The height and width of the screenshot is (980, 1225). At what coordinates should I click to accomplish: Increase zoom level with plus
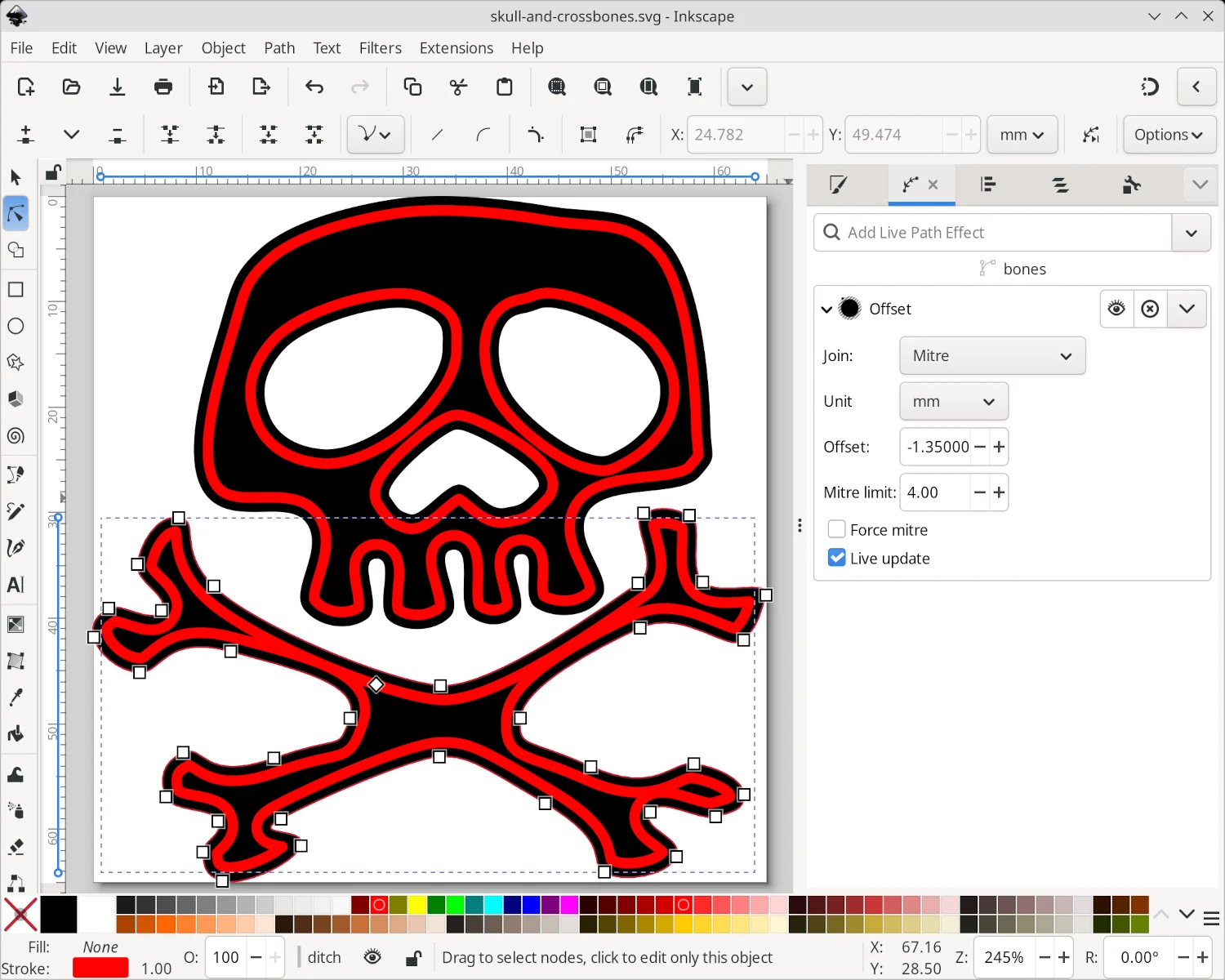click(1063, 957)
